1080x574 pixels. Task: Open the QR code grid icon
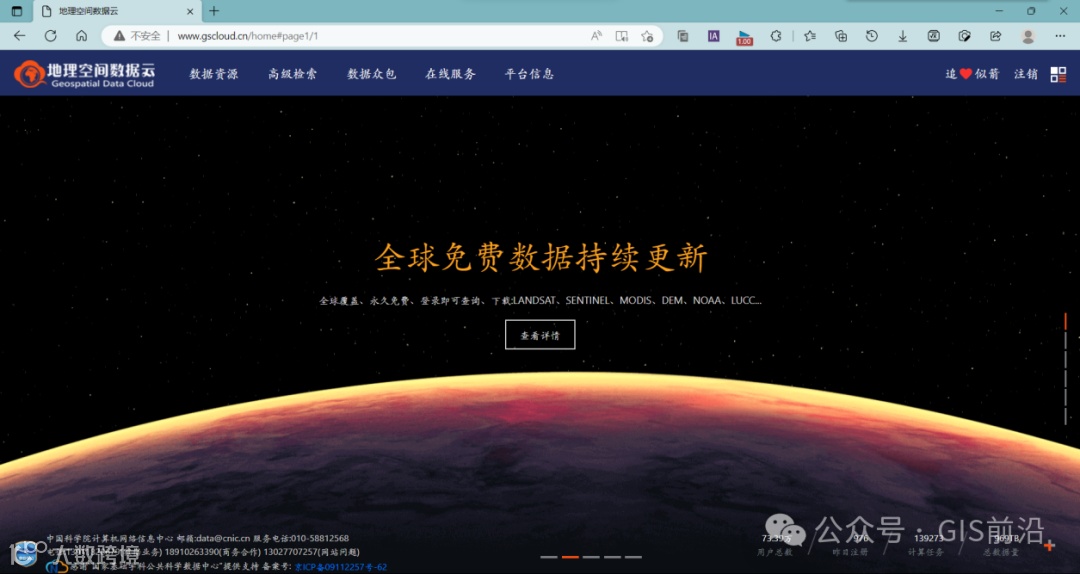tap(1058, 74)
